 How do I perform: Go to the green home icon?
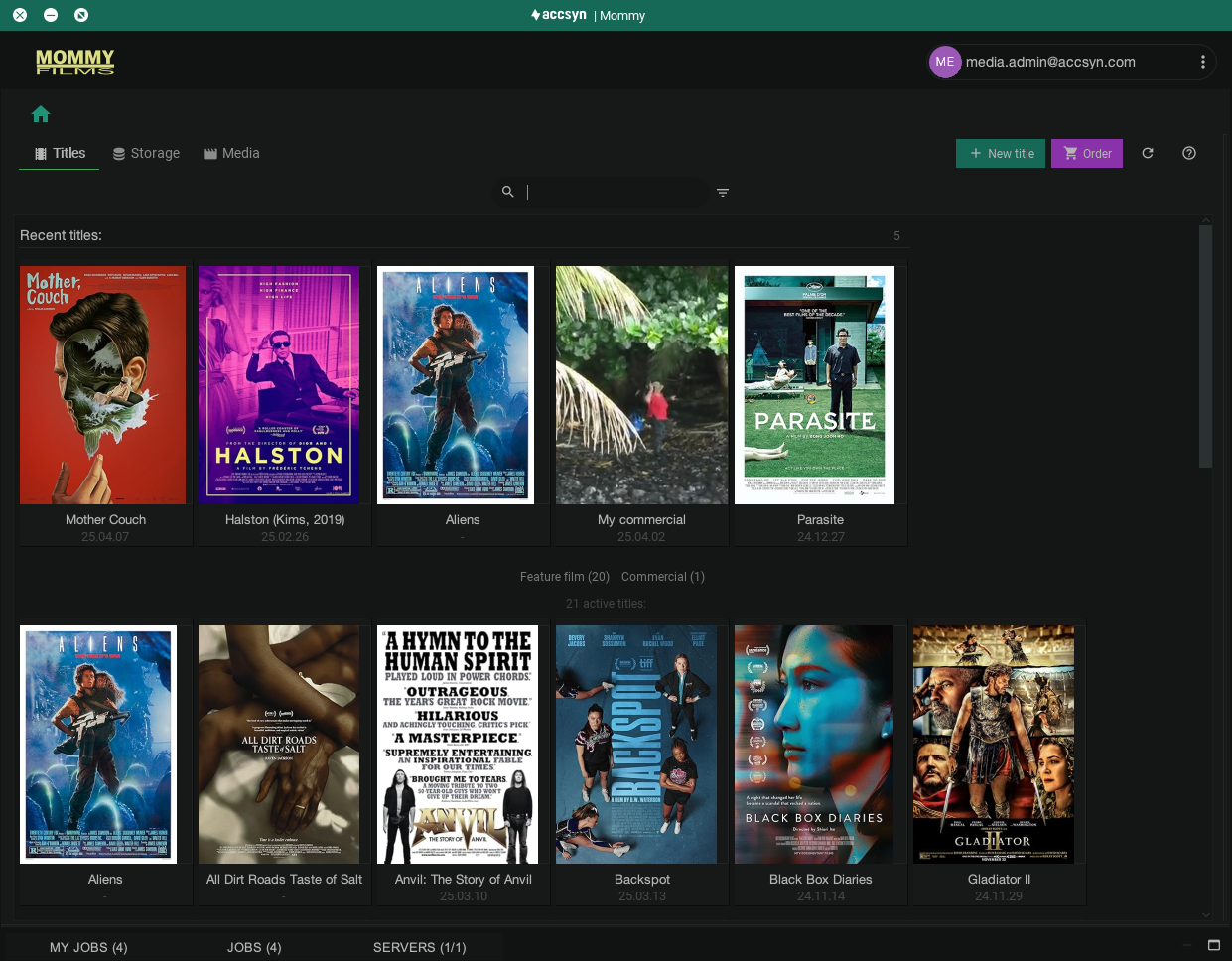[41, 114]
